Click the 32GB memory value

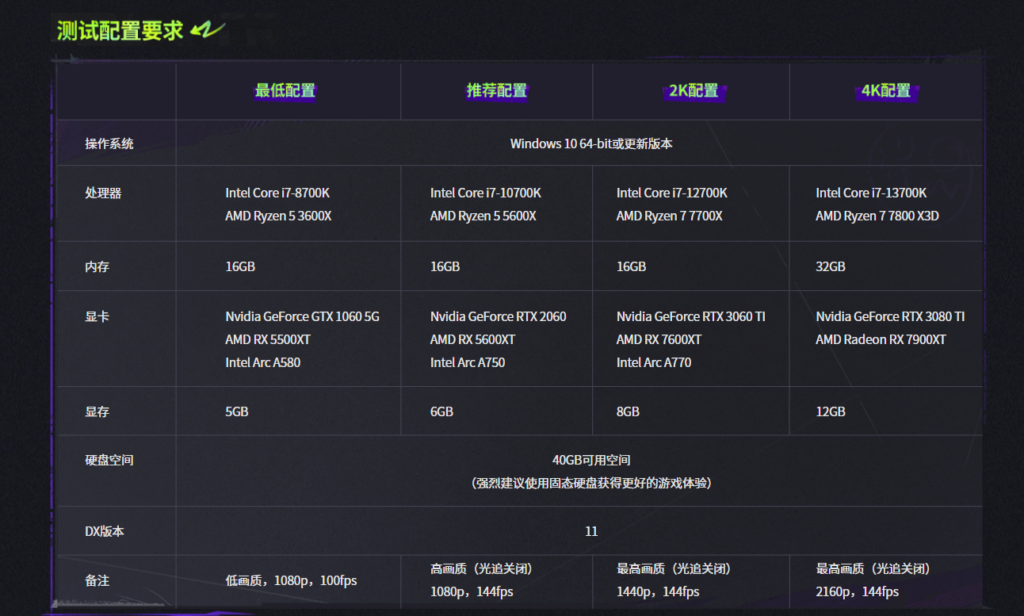pos(830,267)
